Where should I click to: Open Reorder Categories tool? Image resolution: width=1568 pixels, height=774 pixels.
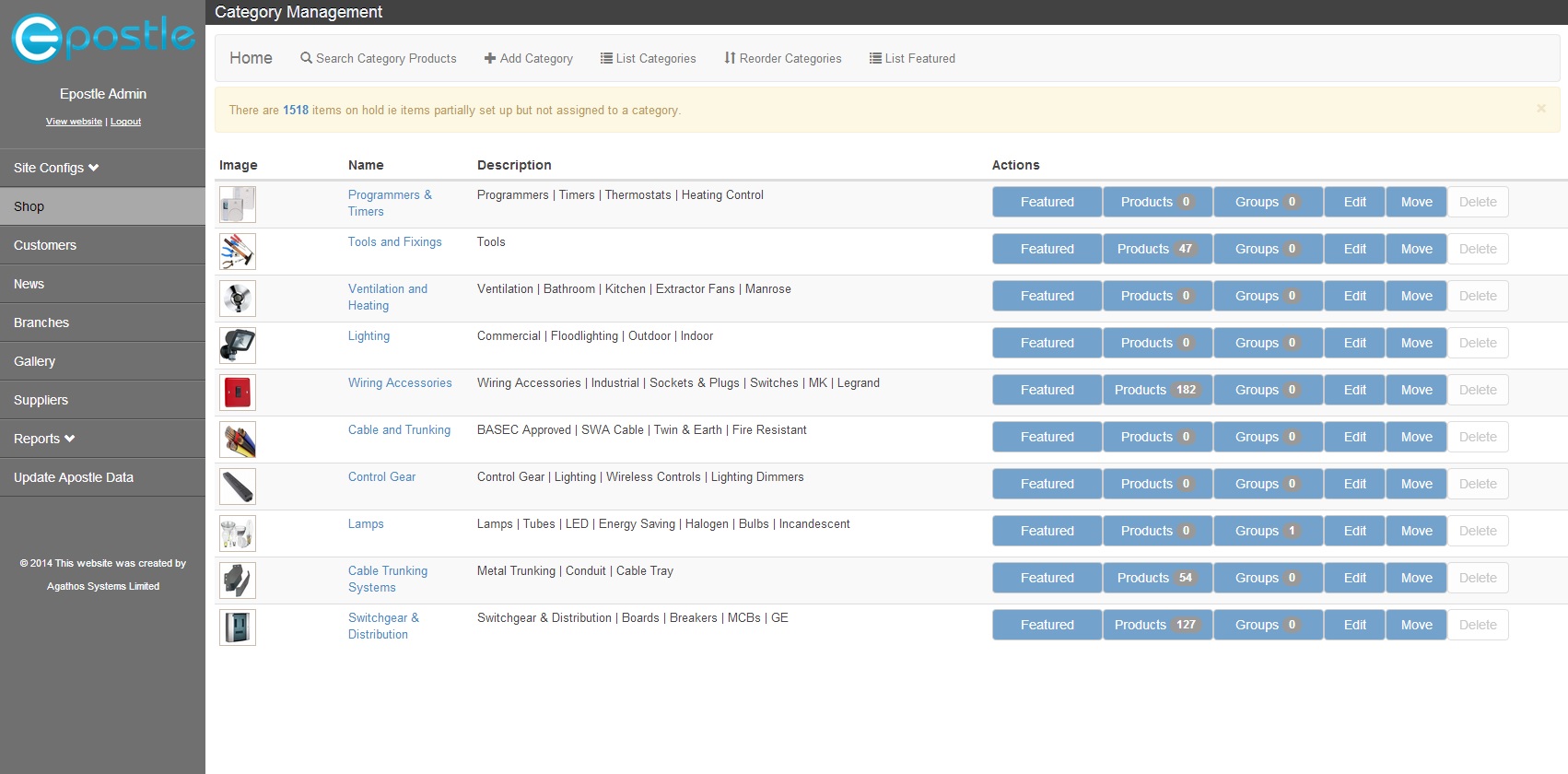[782, 58]
